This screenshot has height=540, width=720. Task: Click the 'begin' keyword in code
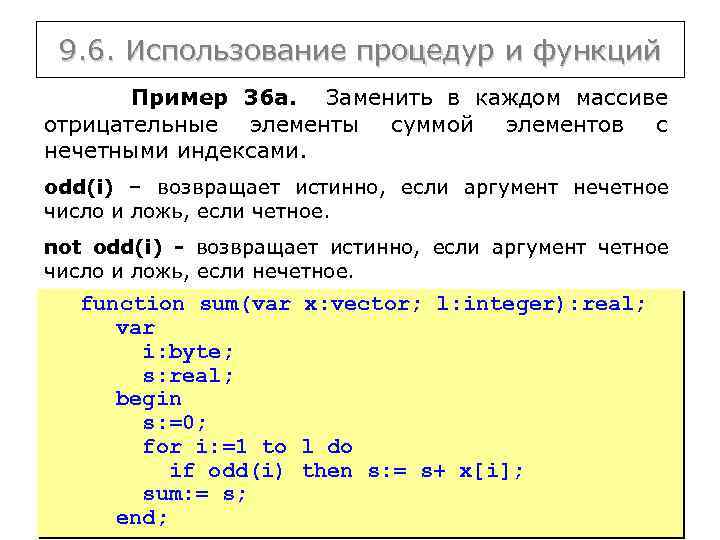[148, 399]
